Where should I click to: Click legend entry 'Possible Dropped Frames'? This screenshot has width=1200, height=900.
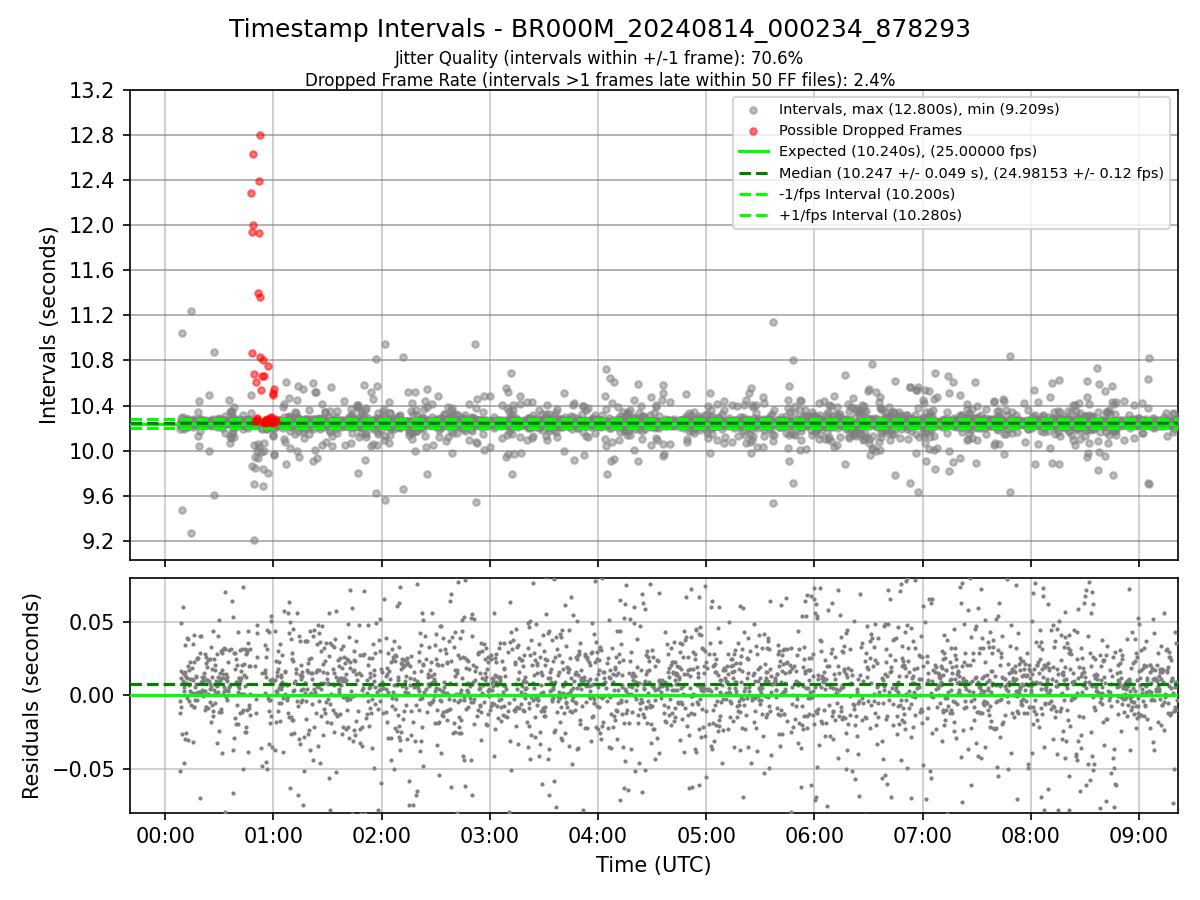(870, 130)
